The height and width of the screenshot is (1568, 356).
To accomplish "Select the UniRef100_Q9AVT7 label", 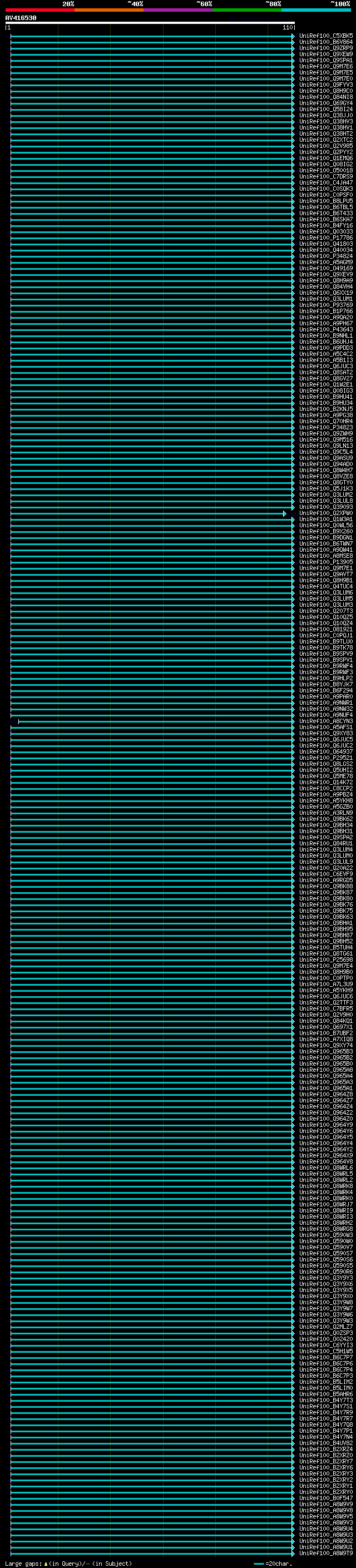I will tap(326, 575).
